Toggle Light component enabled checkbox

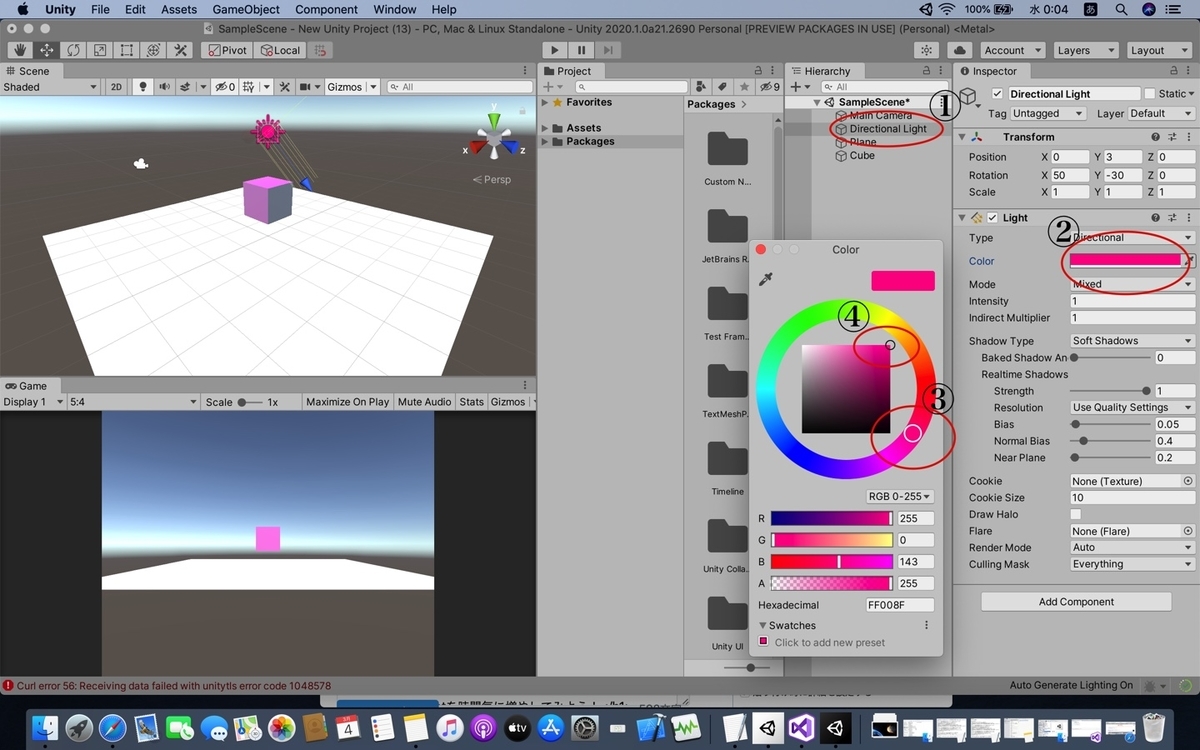click(993, 218)
